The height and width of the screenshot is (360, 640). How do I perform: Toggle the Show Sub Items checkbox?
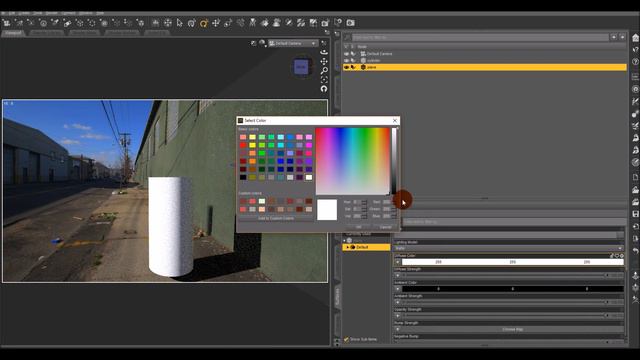tap(347, 339)
